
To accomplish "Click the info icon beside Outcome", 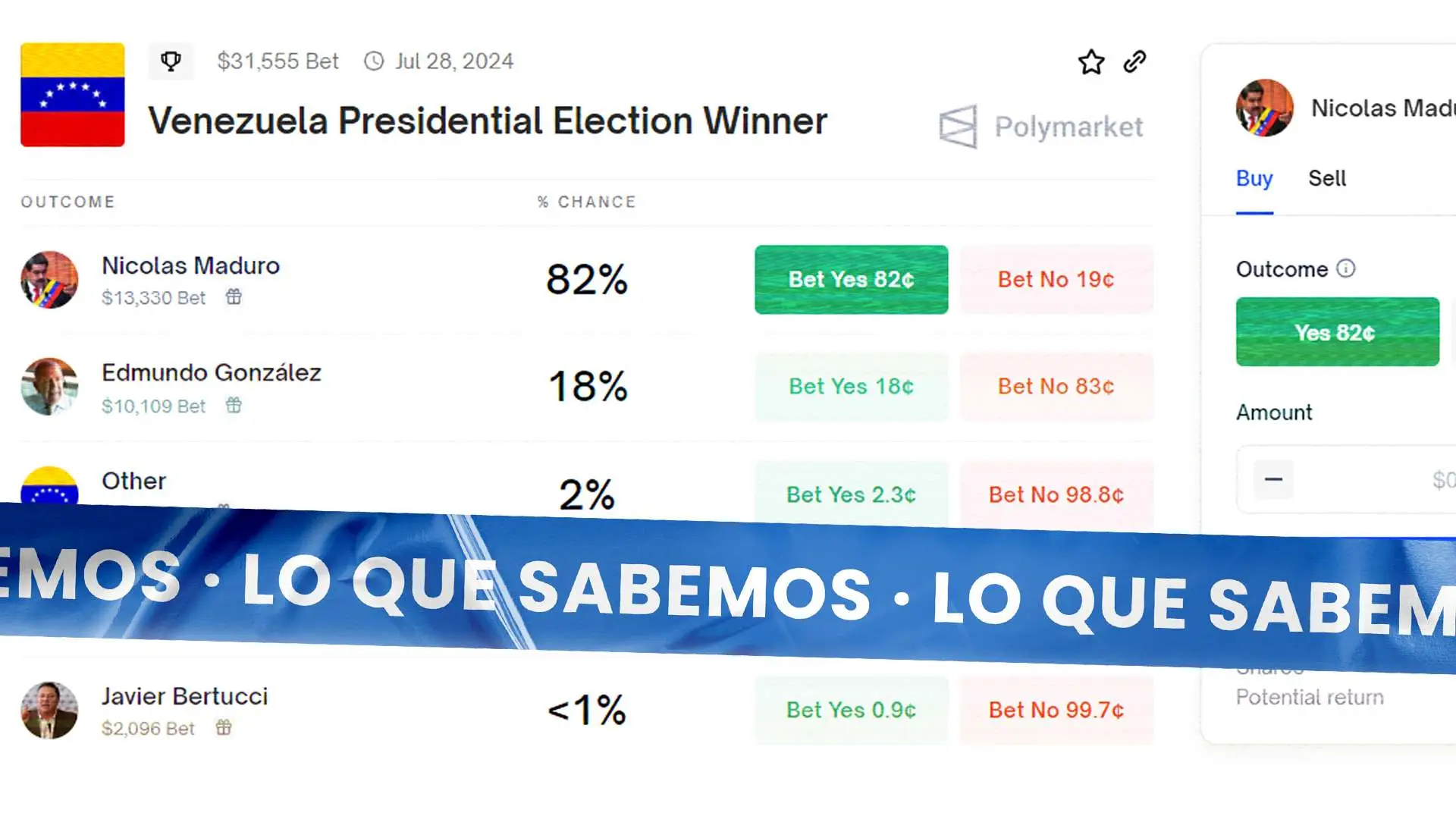I will [x=1345, y=268].
